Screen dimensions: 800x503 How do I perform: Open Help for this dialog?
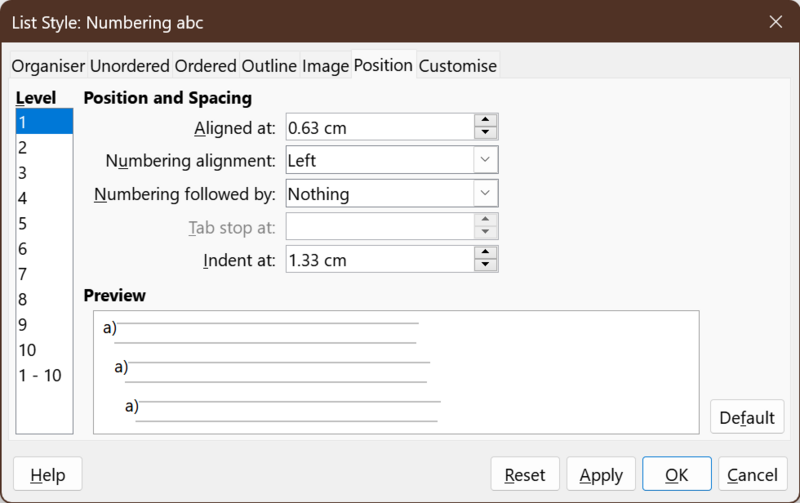point(47,474)
